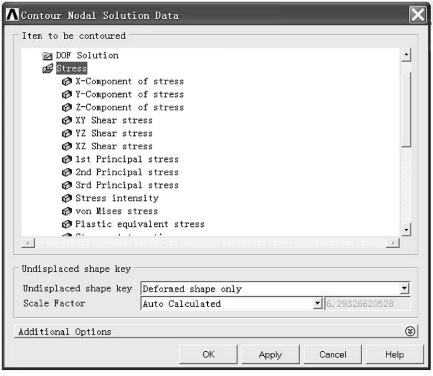Click the horizontal scroll right arrow
The image size is (433, 376).
(393, 243)
